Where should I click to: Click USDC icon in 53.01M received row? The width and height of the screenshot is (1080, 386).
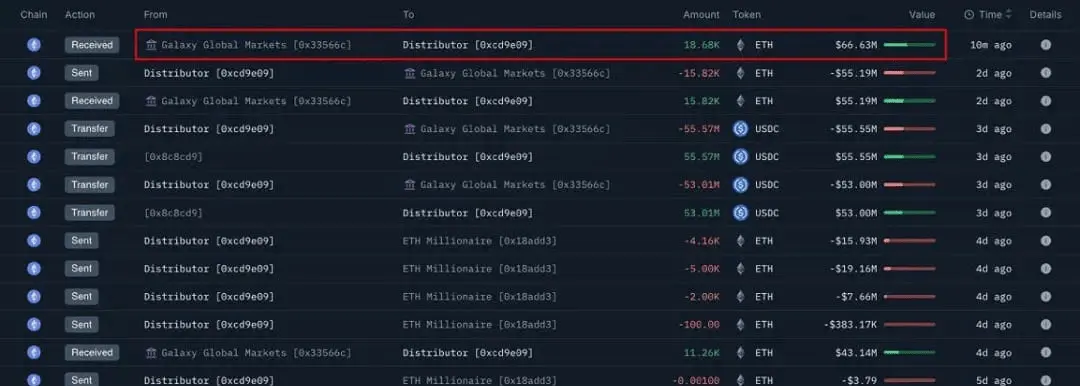(740, 212)
